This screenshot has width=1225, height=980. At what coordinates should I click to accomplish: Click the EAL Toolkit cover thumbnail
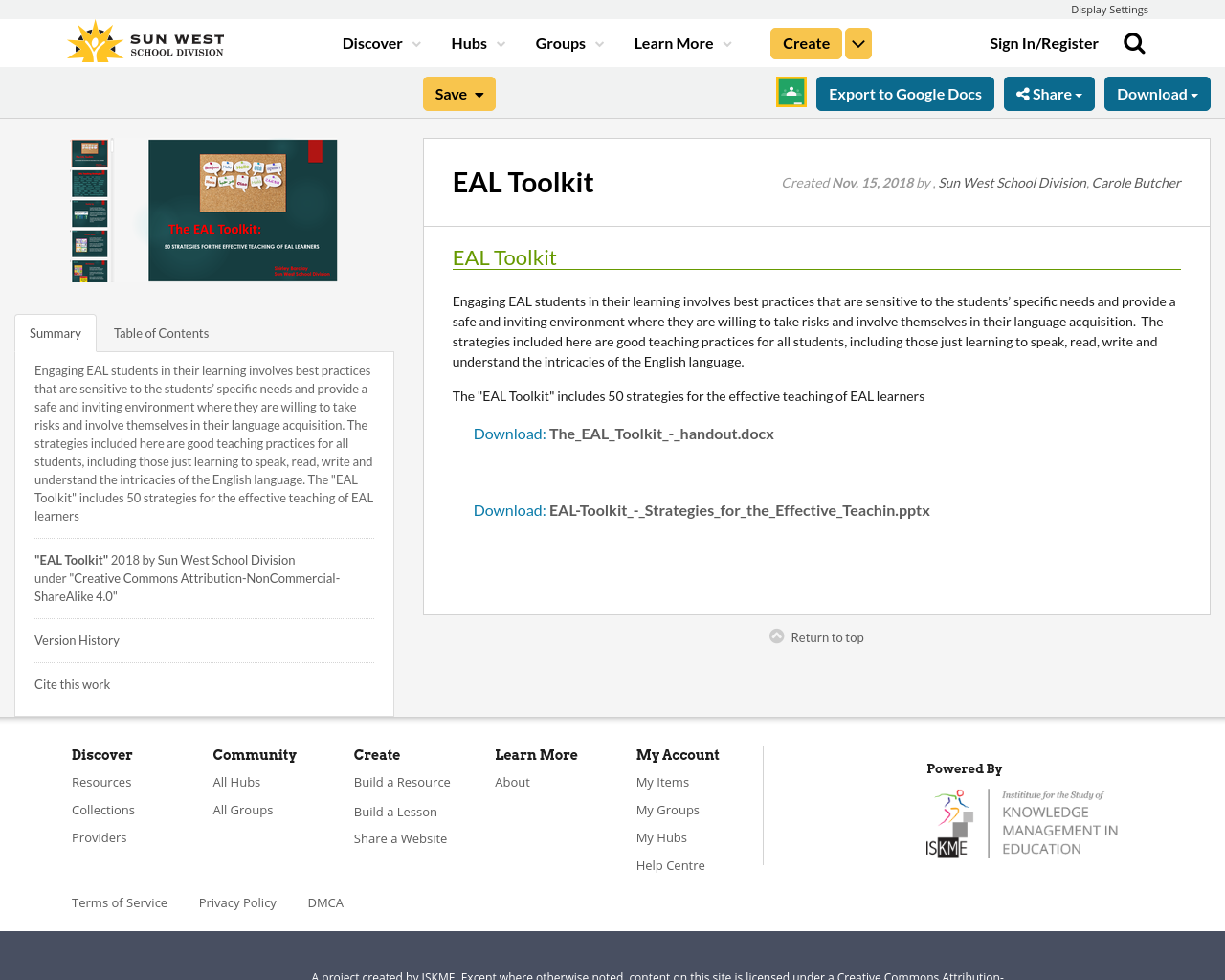(x=243, y=210)
